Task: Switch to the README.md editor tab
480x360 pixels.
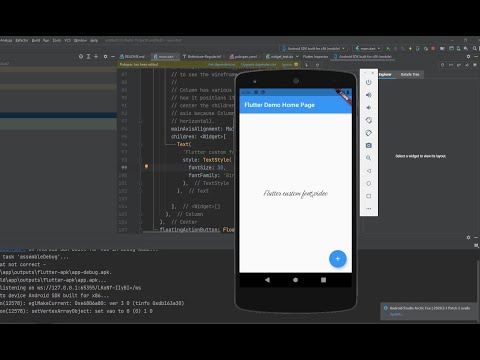Action: coord(133,57)
